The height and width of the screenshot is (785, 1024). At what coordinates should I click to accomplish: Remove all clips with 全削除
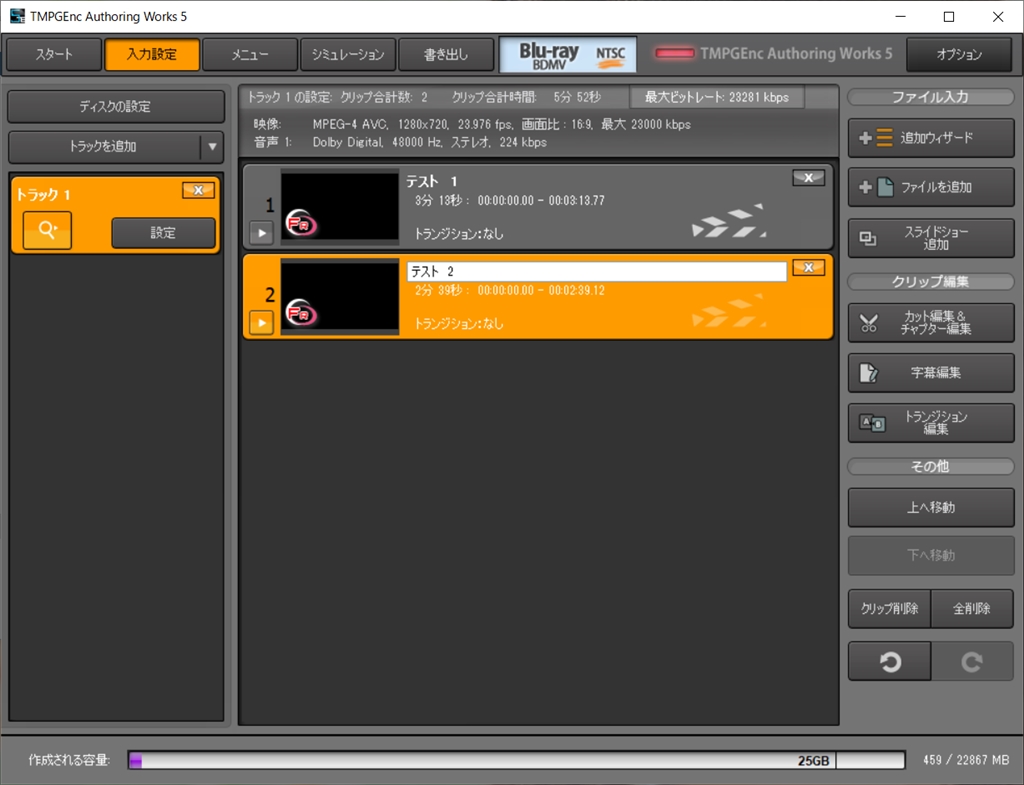click(x=972, y=609)
